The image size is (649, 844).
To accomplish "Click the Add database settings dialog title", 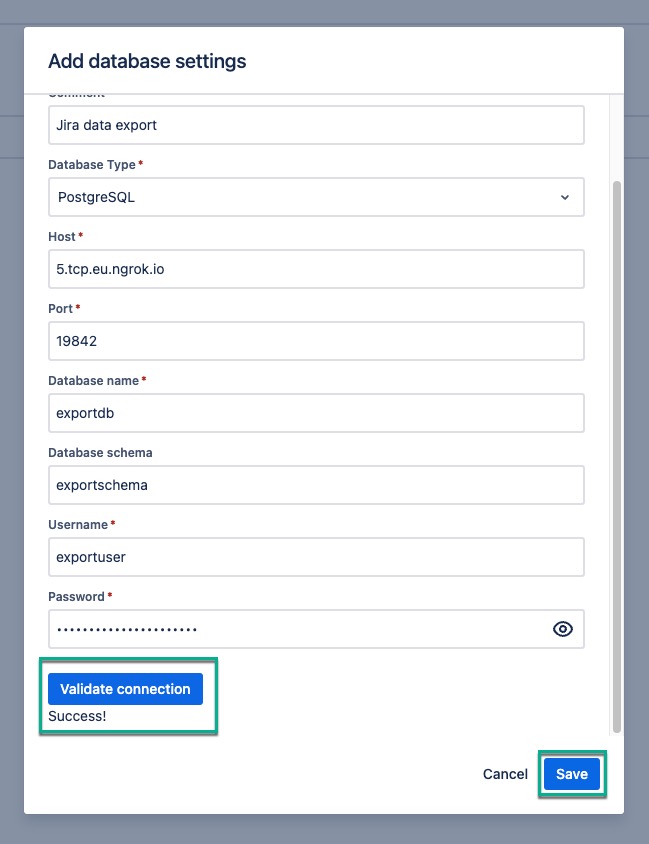I will tap(146, 61).
